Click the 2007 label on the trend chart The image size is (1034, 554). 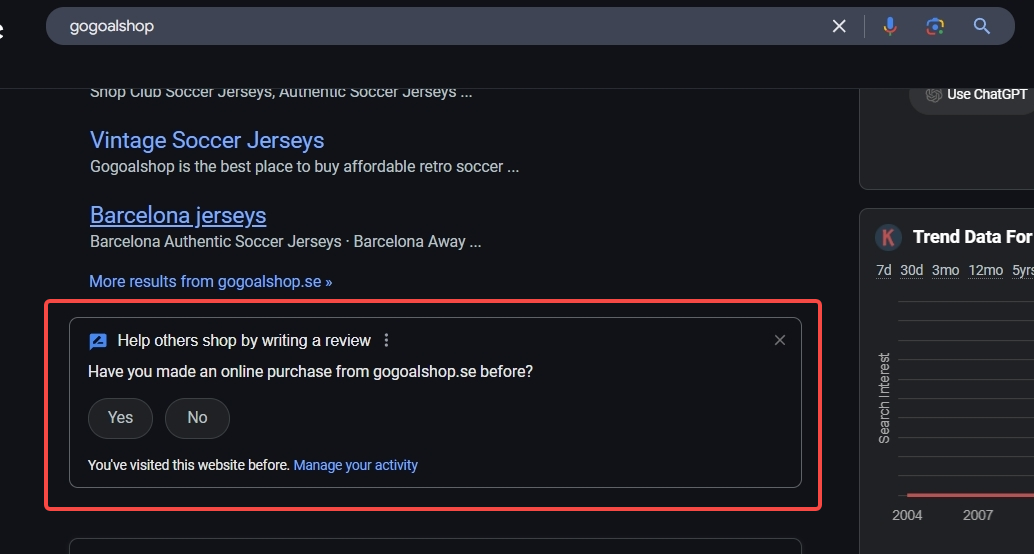[x=977, y=515]
